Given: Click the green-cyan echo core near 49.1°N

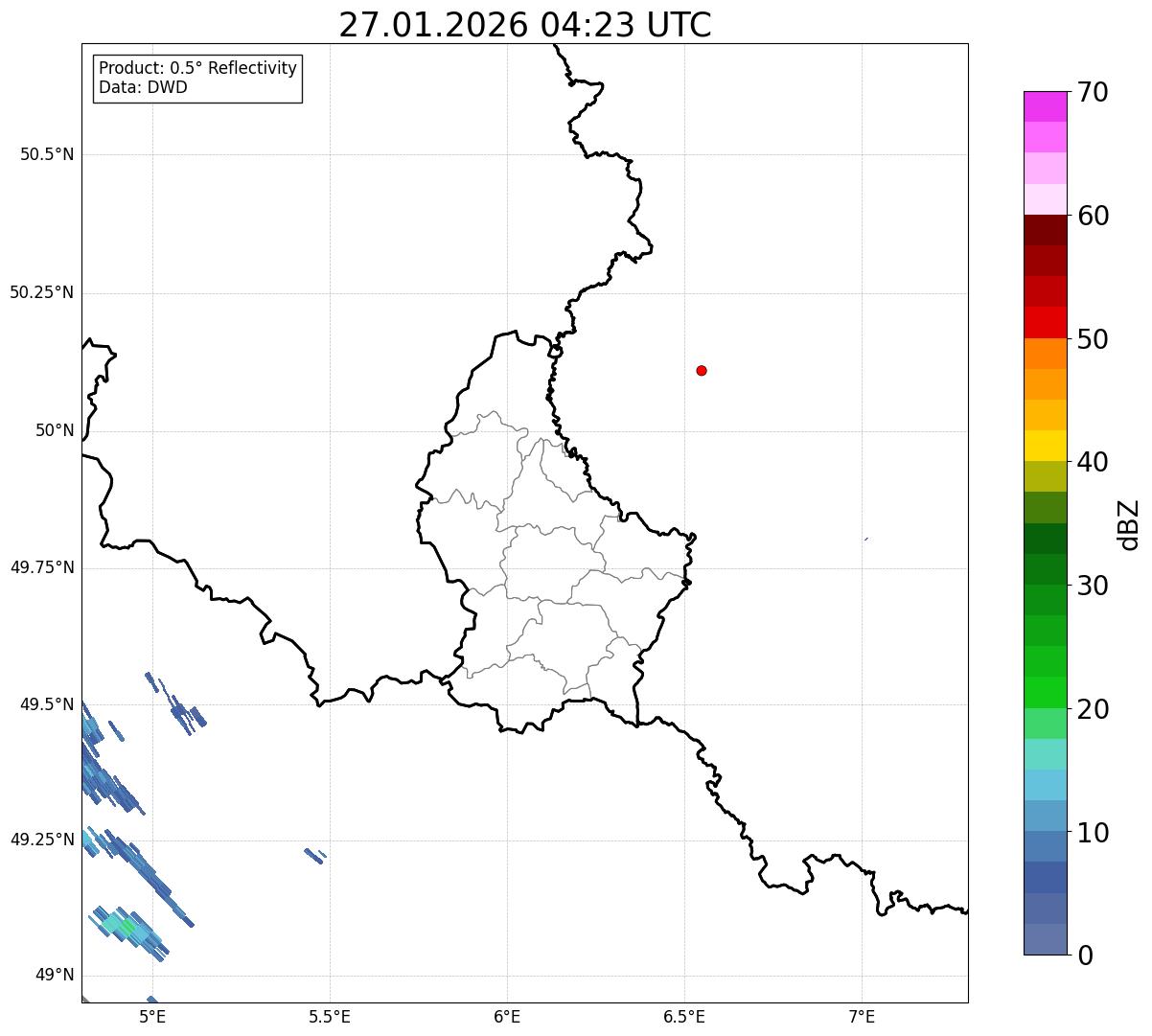Looking at the screenshot, I should pyautogui.click(x=127, y=926).
